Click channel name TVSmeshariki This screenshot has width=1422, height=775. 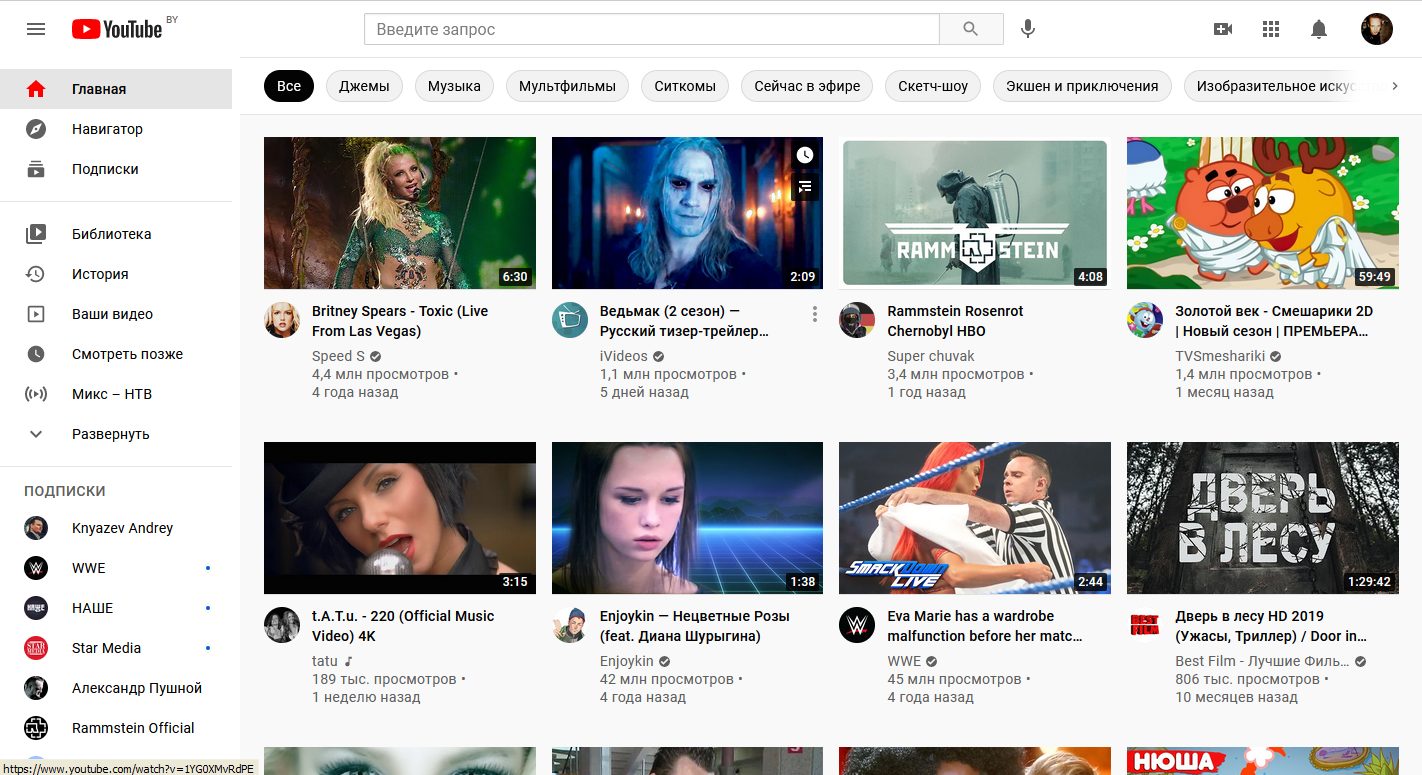click(x=1220, y=356)
